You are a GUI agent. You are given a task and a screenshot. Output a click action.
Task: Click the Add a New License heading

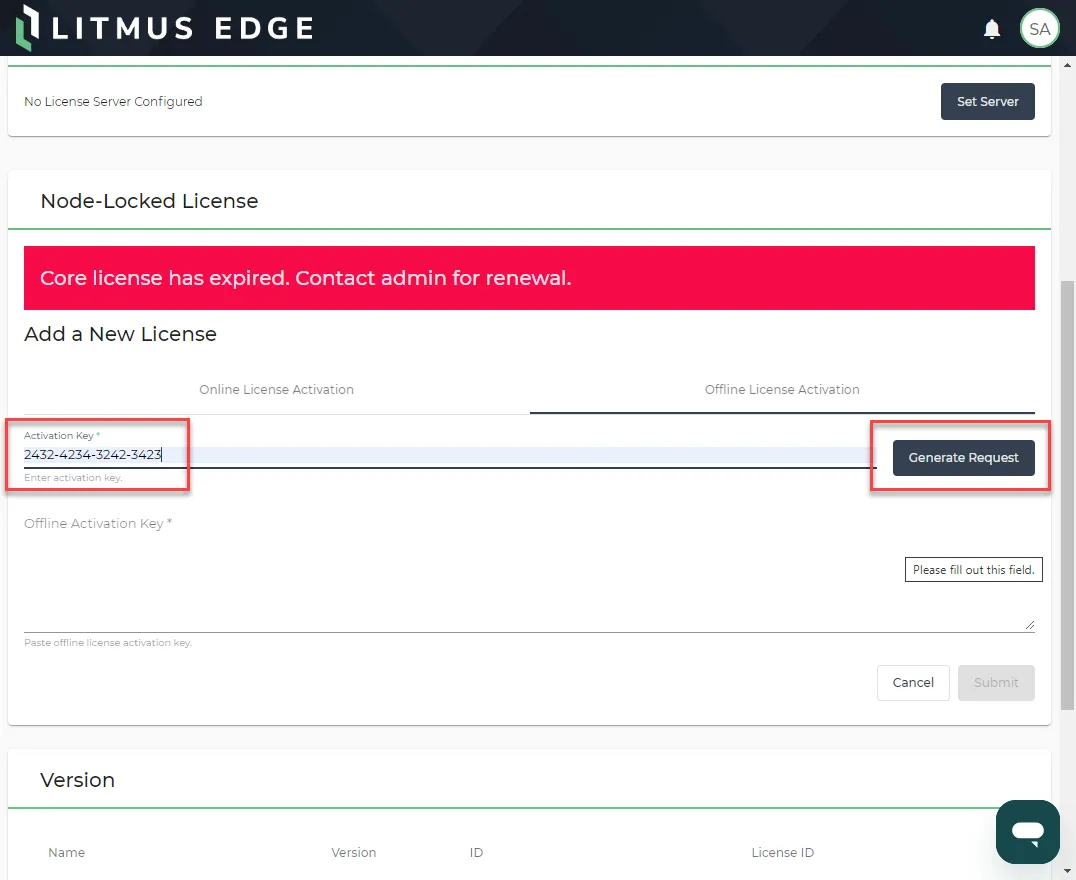pyautogui.click(x=120, y=334)
